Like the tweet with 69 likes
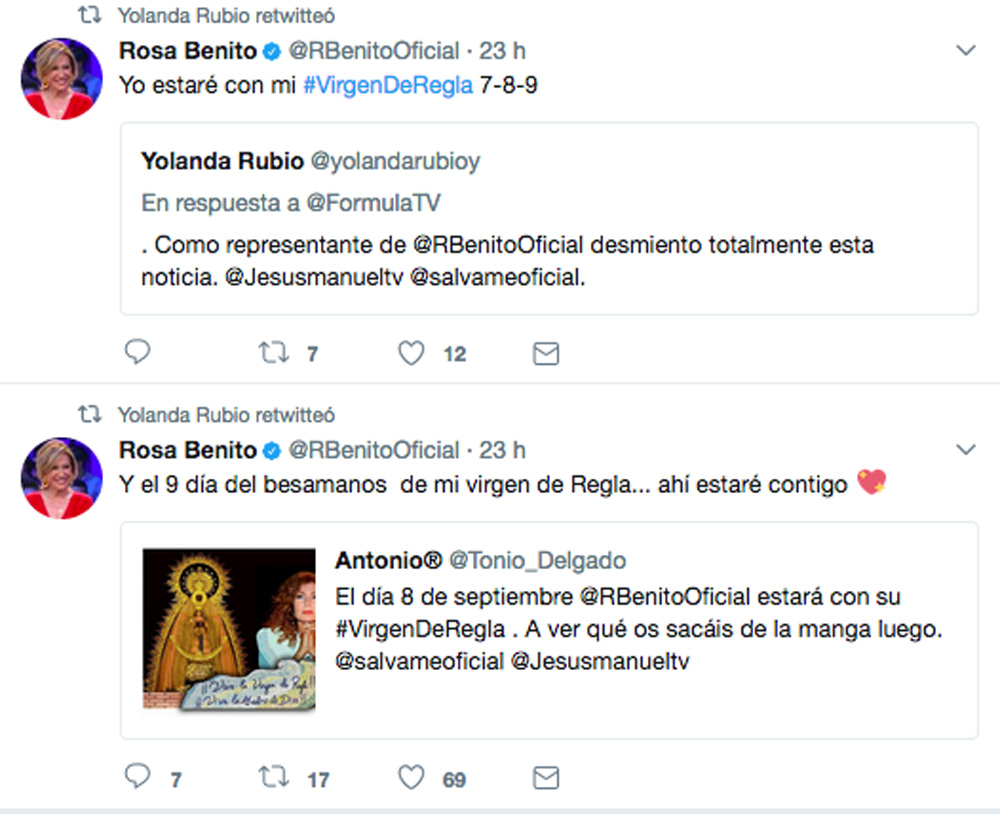1000x814 pixels. pos(412,778)
